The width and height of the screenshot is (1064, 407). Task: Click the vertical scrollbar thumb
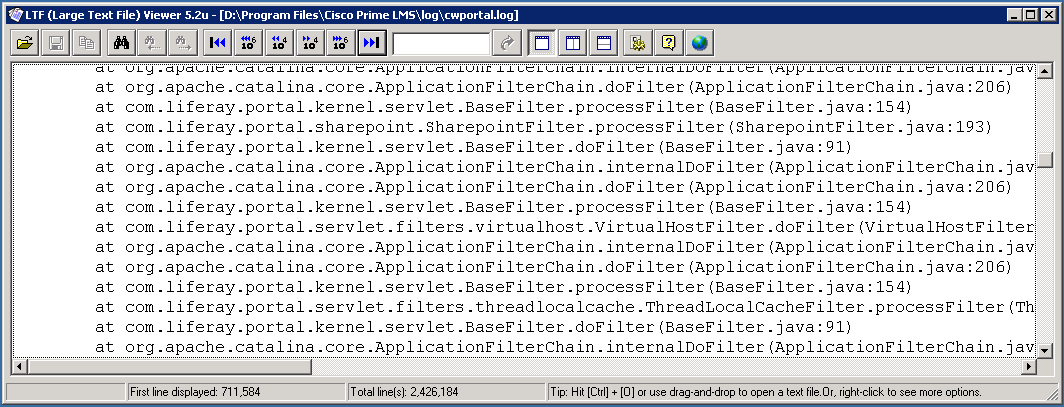pyautogui.click(x=1045, y=159)
